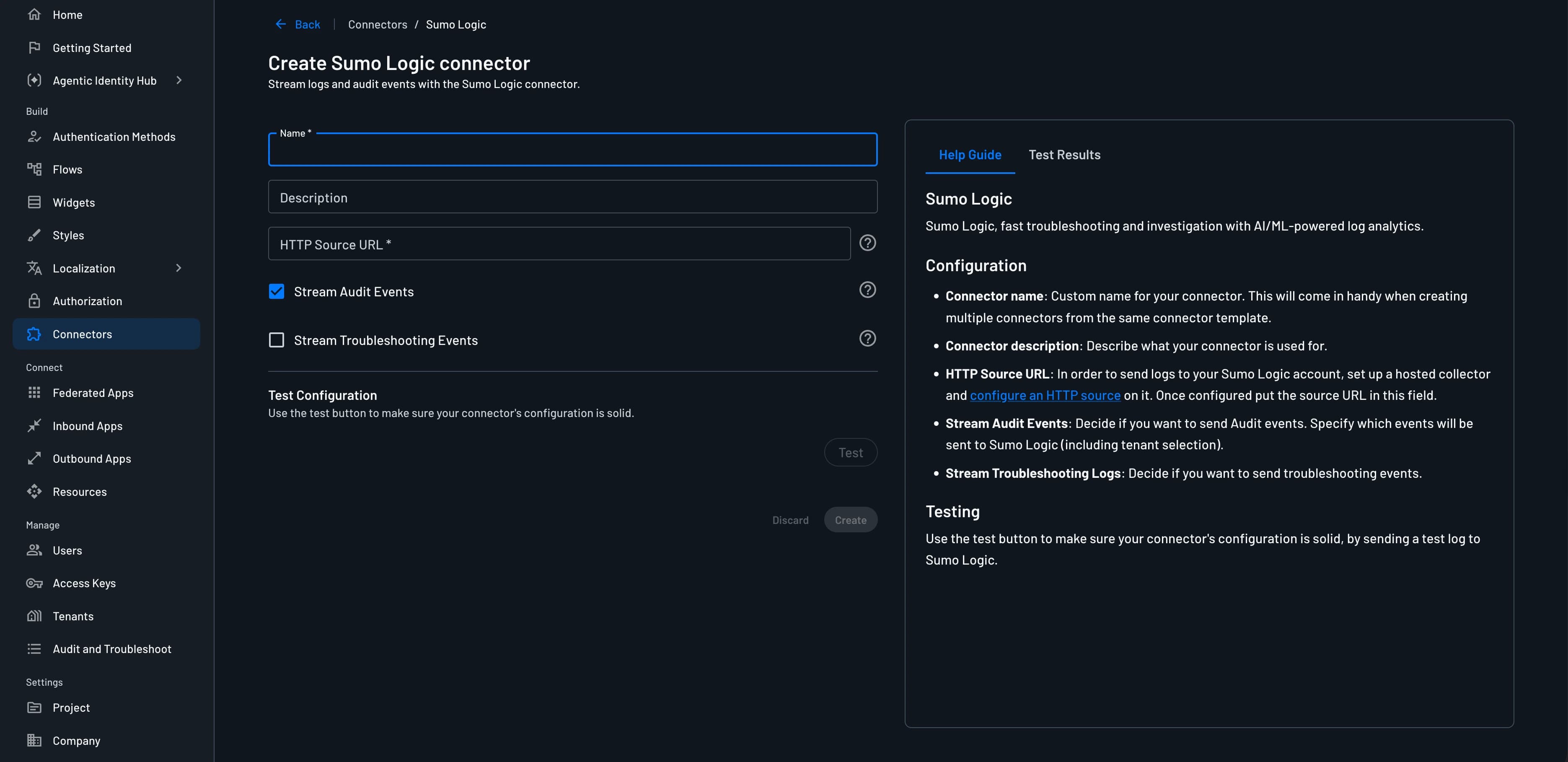Open help tooltip for Stream Troubleshooting Events
This screenshot has width=1568, height=762.
pyautogui.click(x=867, y=338)
